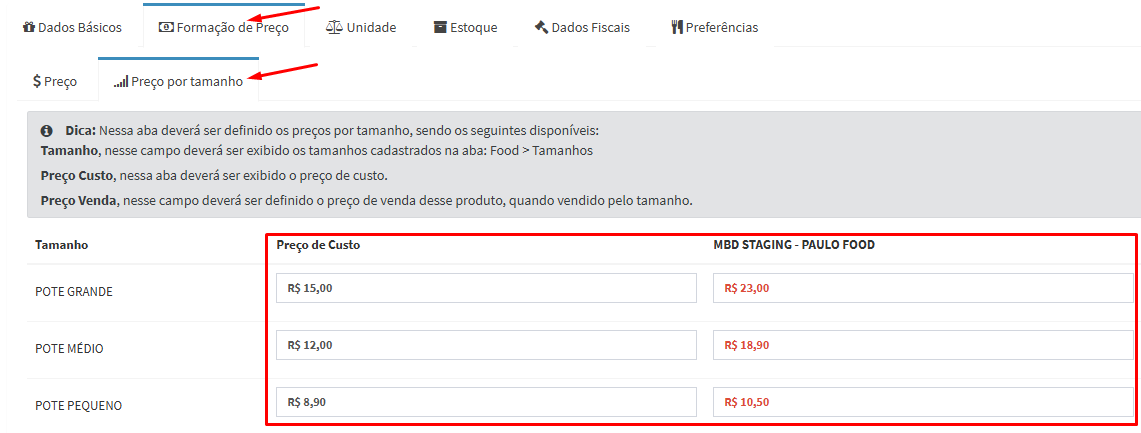Viewport: 1141px width, 433px height.
Task: Click the gavel icon for Dados Fiscais
Action: pos(541,27)
